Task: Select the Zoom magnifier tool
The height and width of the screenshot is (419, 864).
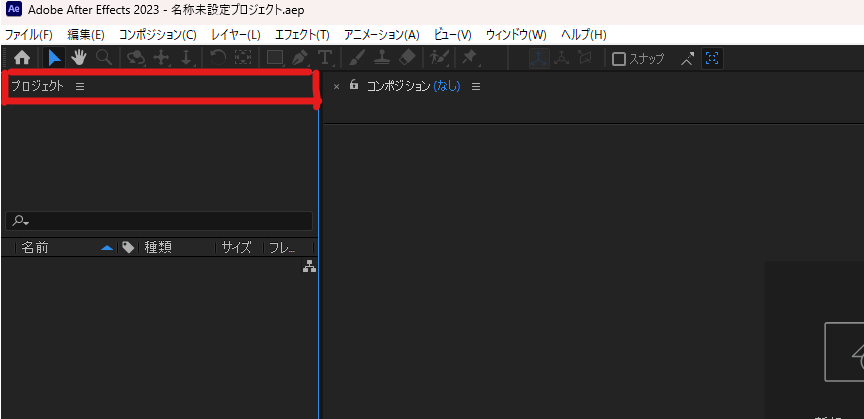Action: click(104, 57)
